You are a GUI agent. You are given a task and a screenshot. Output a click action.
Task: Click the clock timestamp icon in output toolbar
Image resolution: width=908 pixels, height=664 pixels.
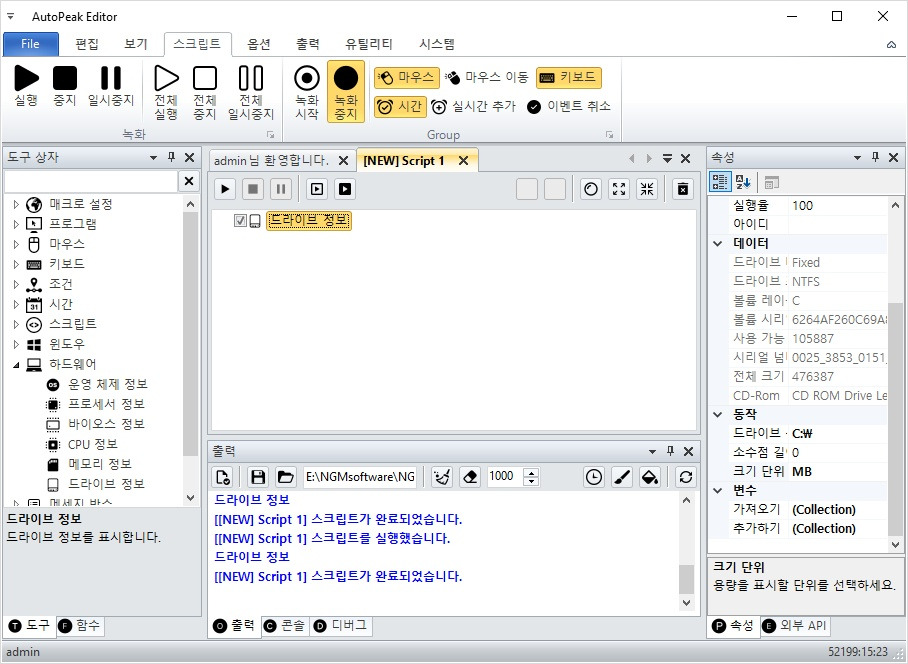pos(594,477)
